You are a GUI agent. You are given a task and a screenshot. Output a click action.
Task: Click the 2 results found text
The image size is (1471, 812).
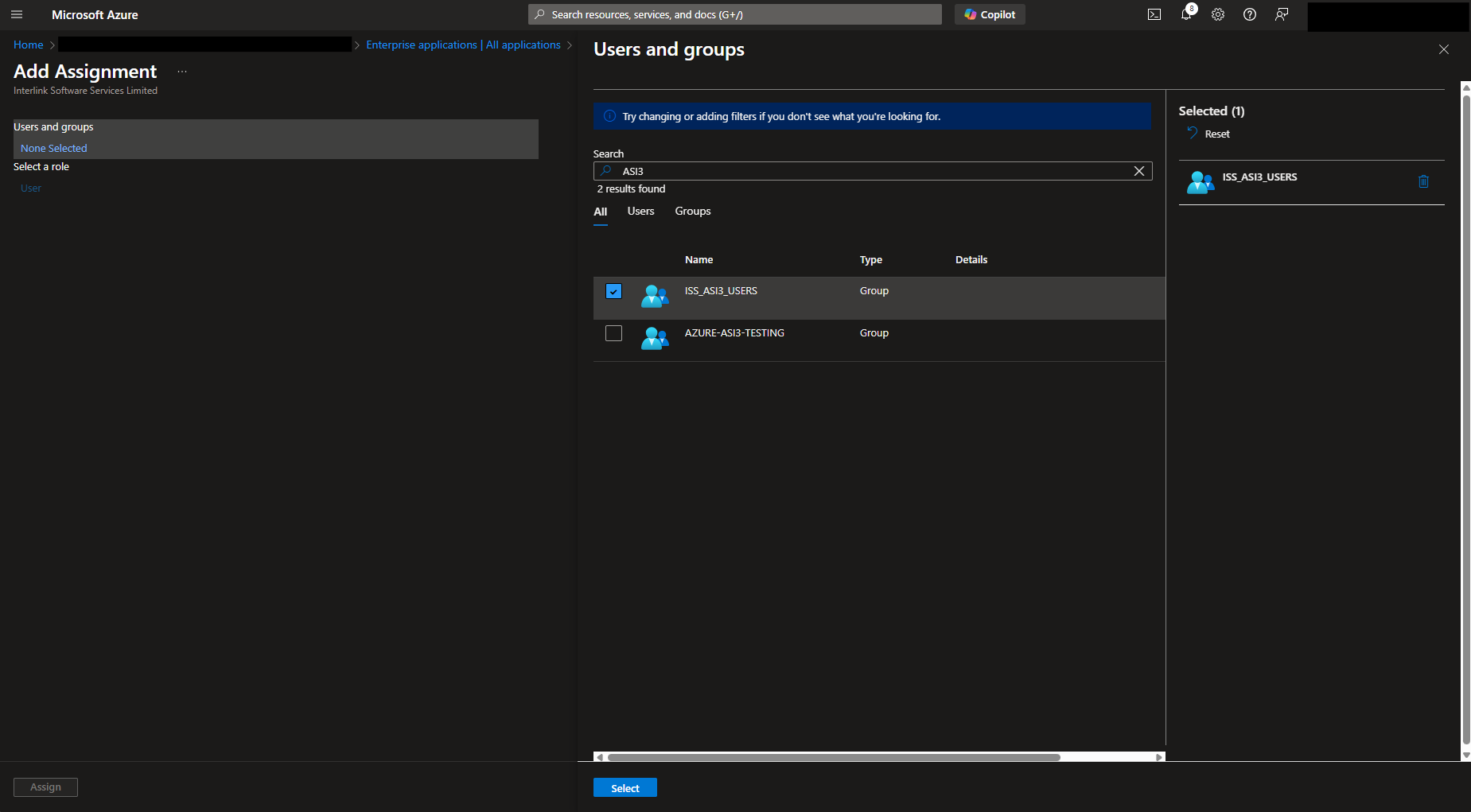[x=631, y=189]
